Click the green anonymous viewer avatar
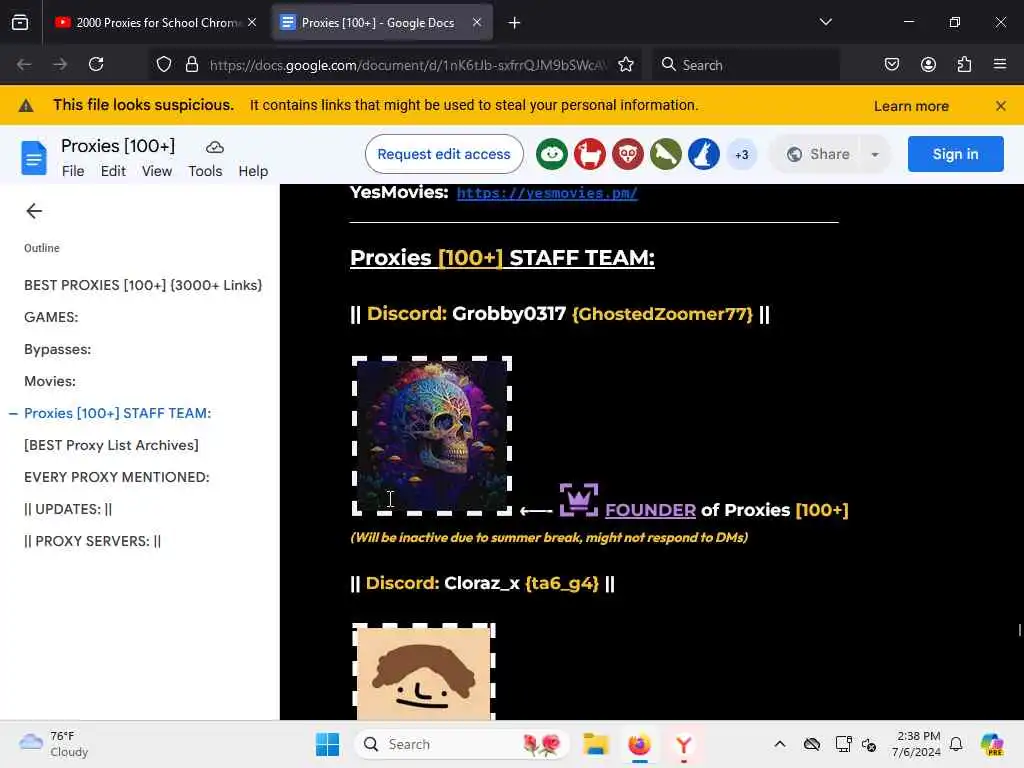 coord(552,155)
